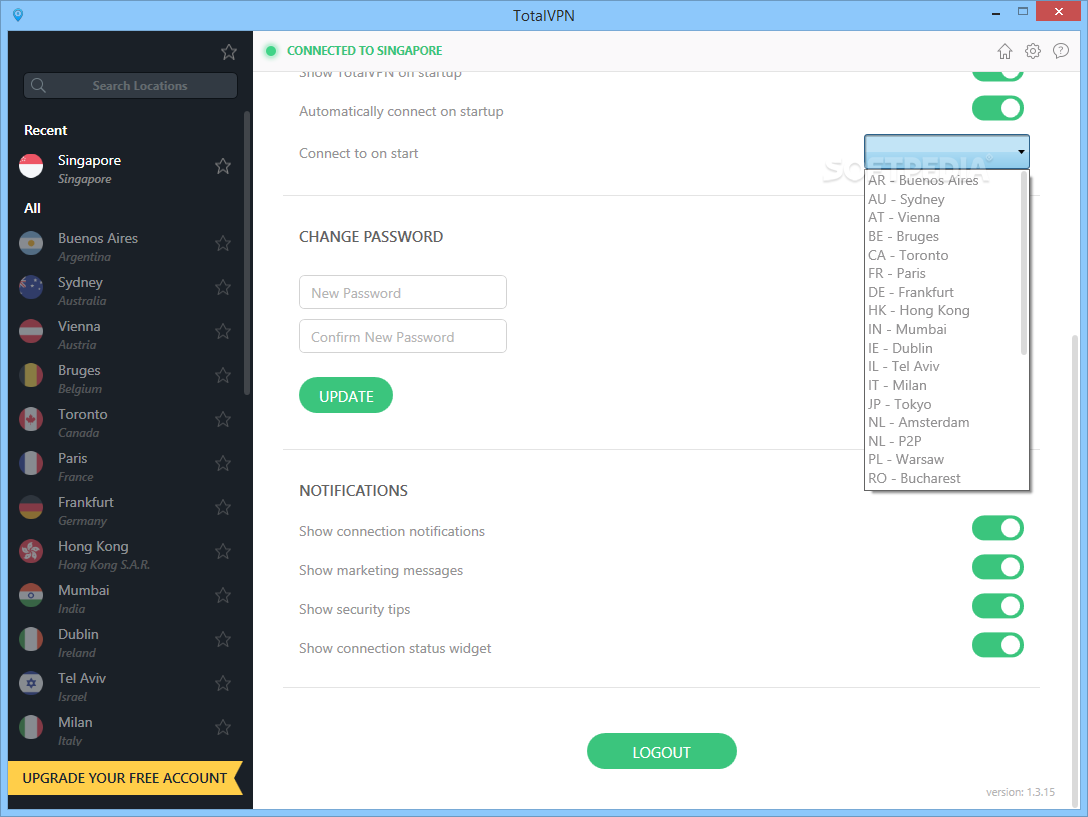Viewport: 1088px width, 817px height.
Task: Click the UPDATE password button
Action: [346, 396]
